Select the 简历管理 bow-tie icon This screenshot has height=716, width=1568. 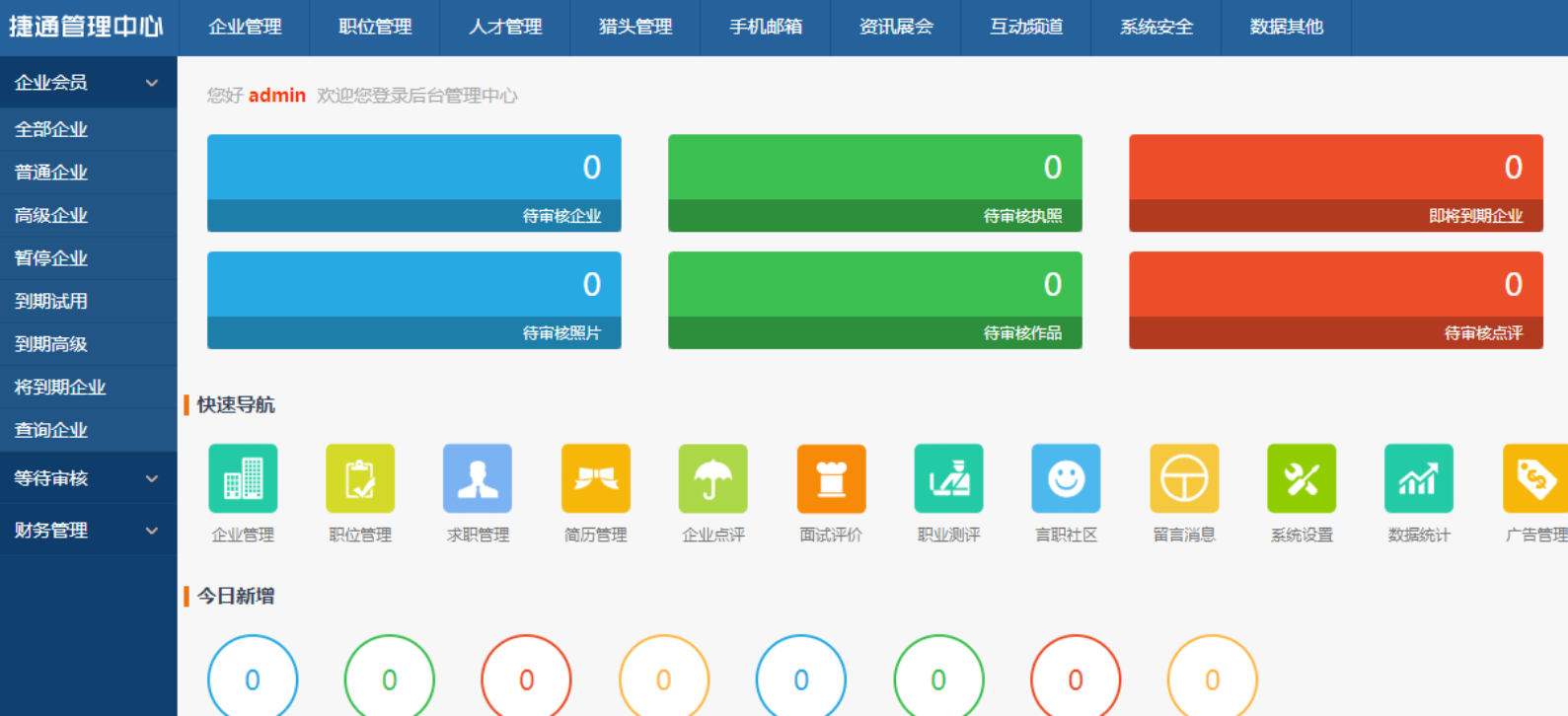pos(595,479)
